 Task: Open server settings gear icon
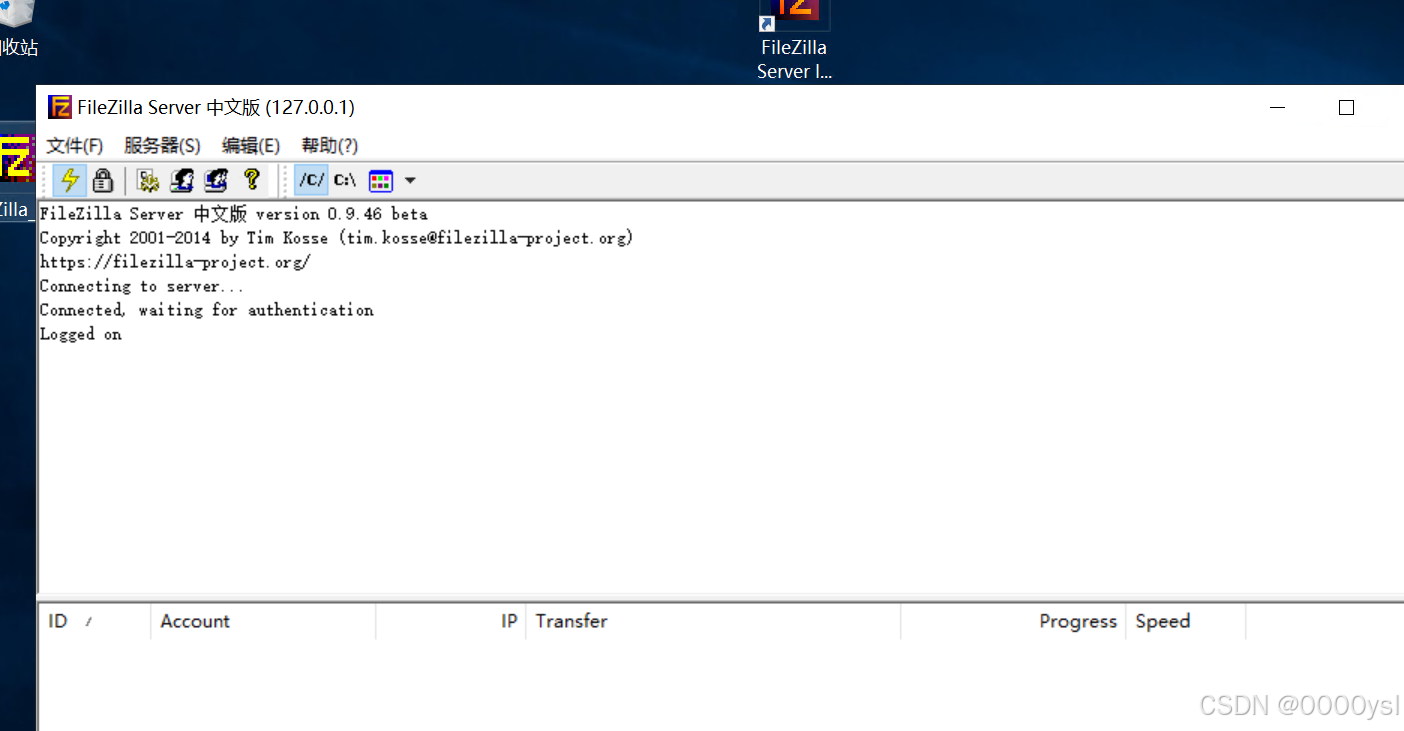point(148,180)
